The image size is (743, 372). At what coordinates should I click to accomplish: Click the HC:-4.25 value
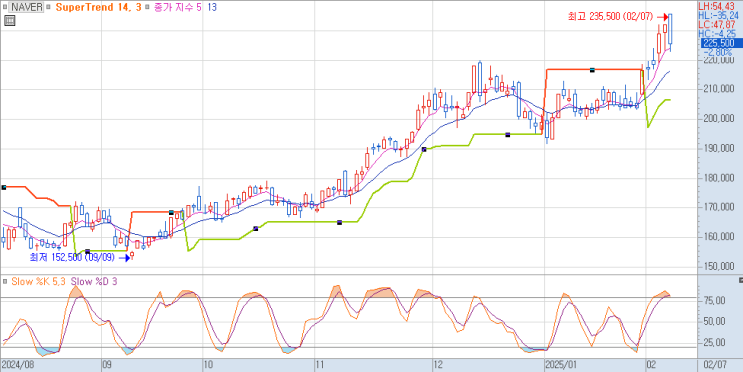[x=717, y=33]
